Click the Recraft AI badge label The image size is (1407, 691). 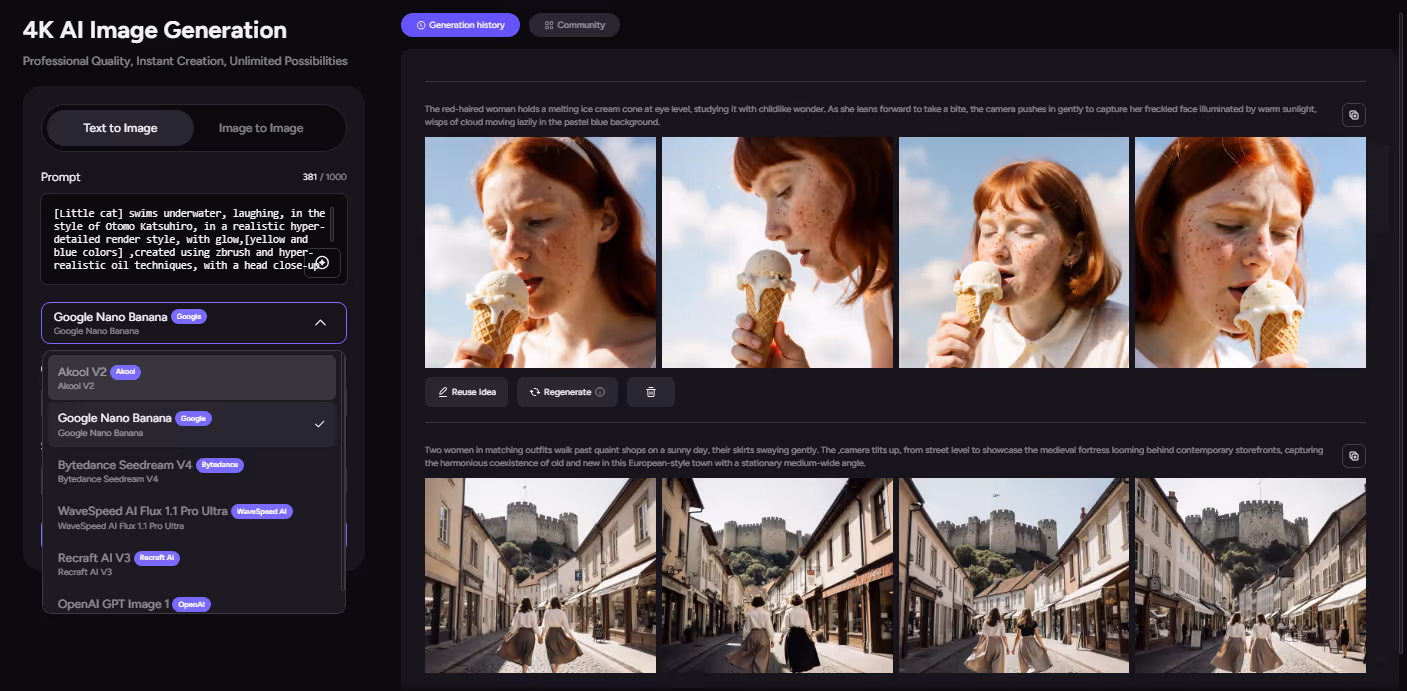156,558
